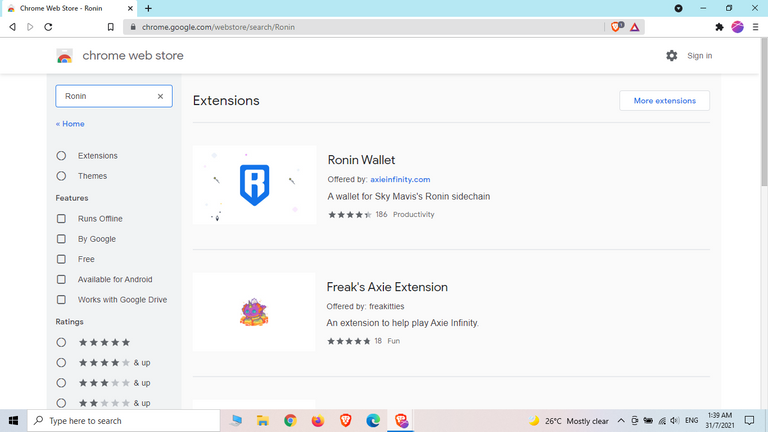Viewport: 768px width, 432px height.
Task: Bookmark this page with the bookmark icon
Action: [111, 27]
